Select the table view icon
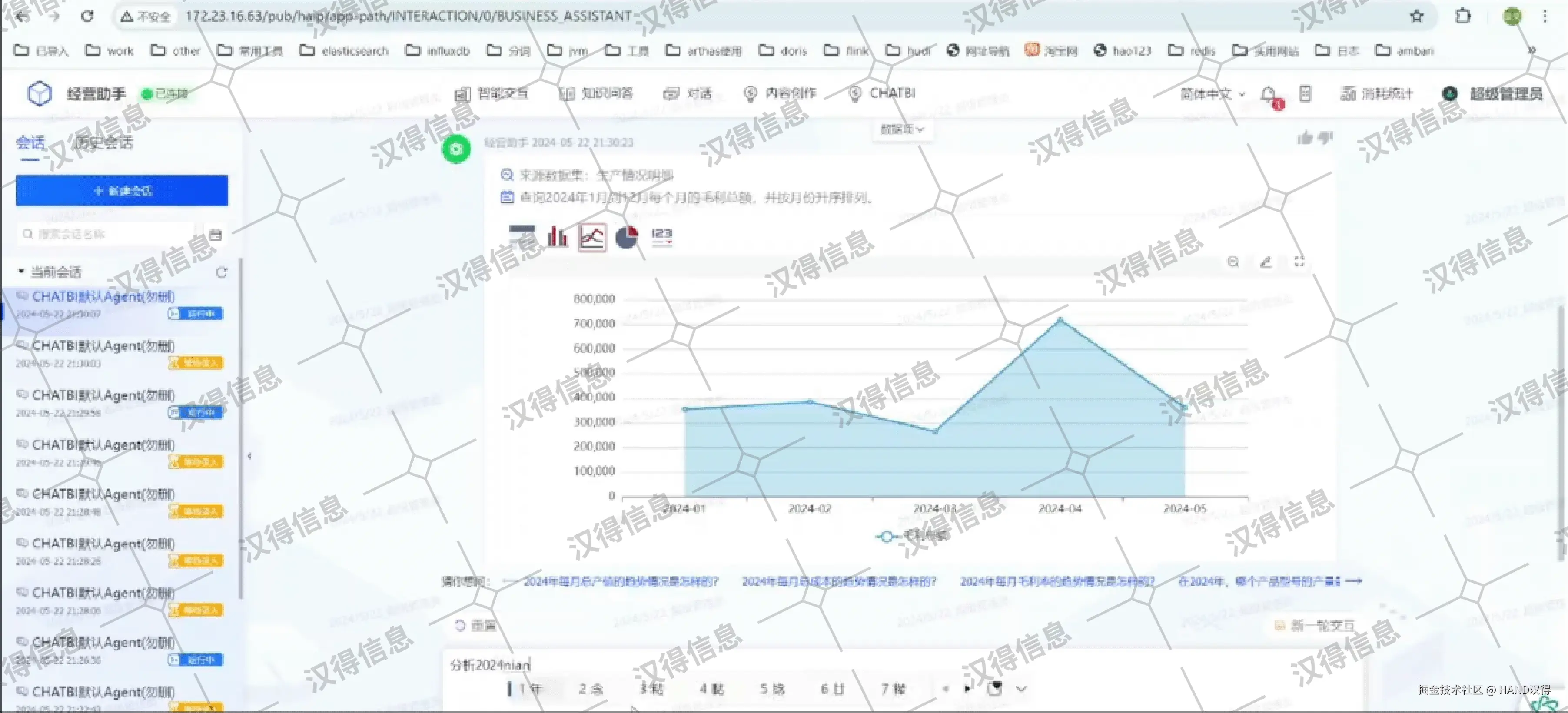 (522, 237)
